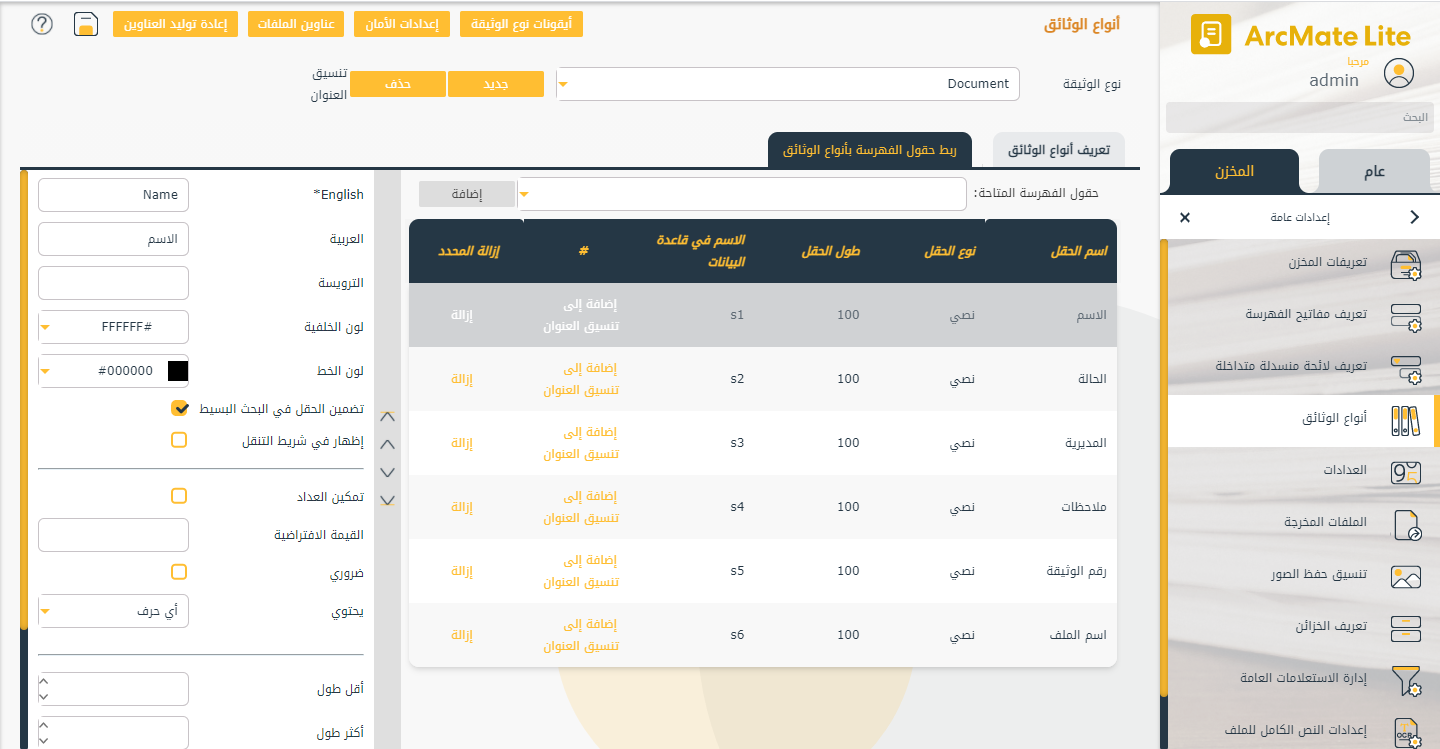Open العدادات counters sidebar icon

point(1405,472)
